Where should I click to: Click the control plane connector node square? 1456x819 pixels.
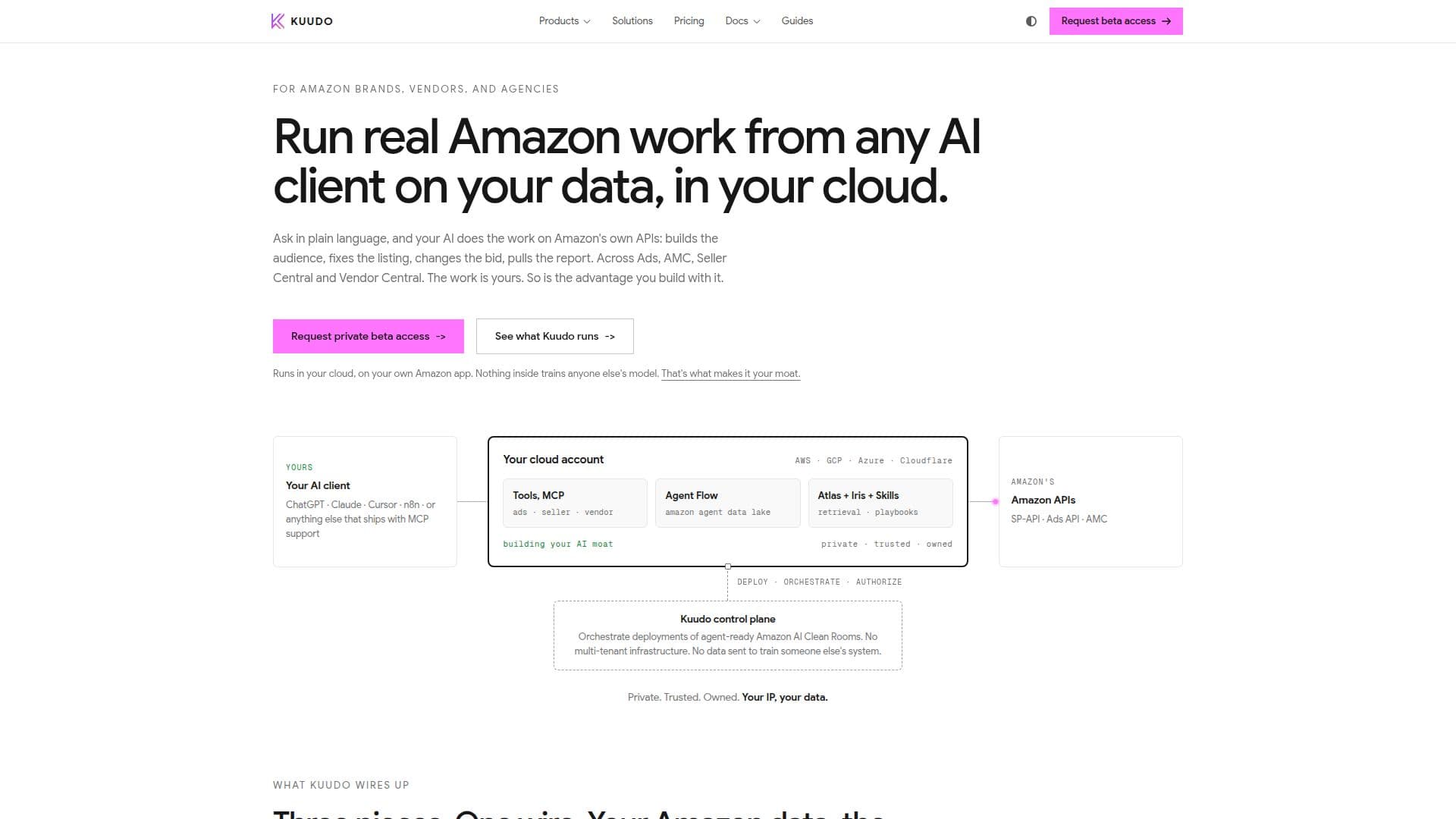pos(728,566)
